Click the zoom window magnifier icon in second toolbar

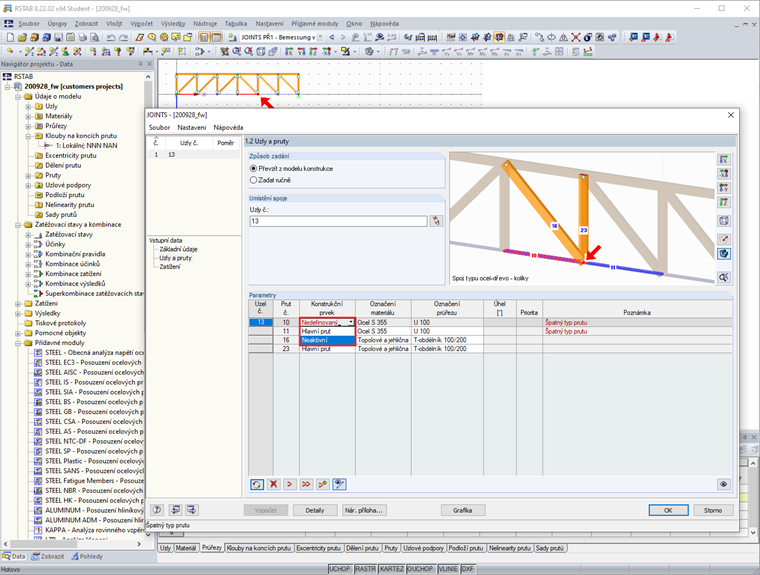coord(237,51)
